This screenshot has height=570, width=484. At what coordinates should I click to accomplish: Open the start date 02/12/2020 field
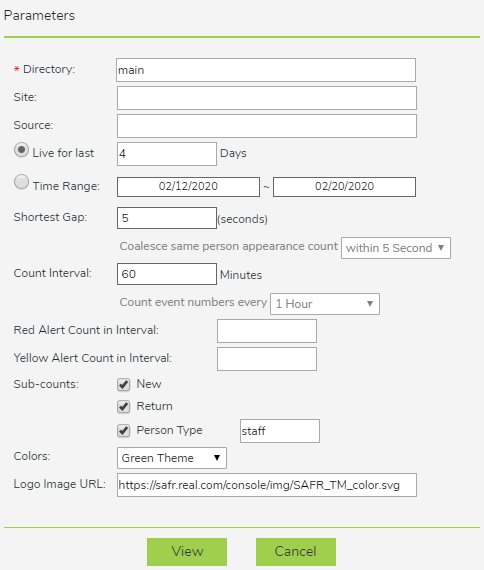click(188, 187)
